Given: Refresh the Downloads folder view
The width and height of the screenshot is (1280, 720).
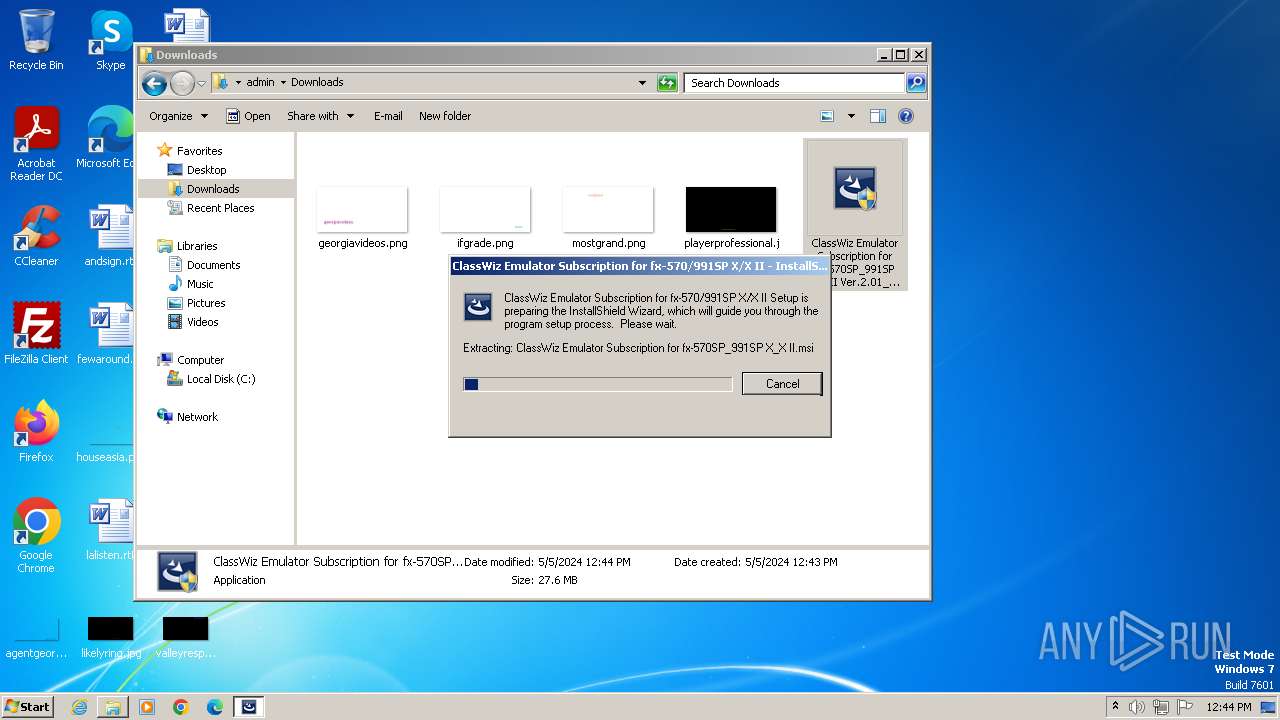Looking at the screenshot, I should tap(667, 83).
